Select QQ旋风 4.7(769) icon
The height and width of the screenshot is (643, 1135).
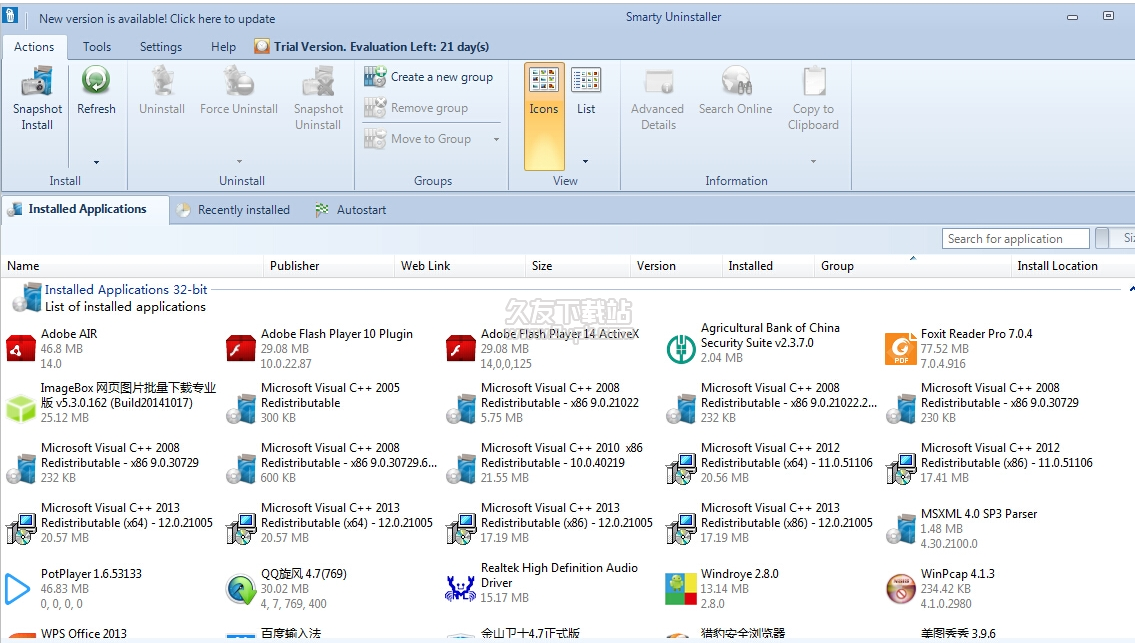(240, 589)
